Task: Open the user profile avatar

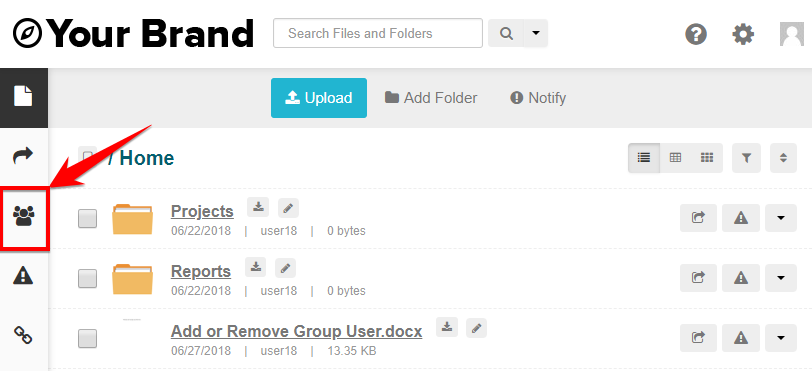Action: tap(792, 34)
